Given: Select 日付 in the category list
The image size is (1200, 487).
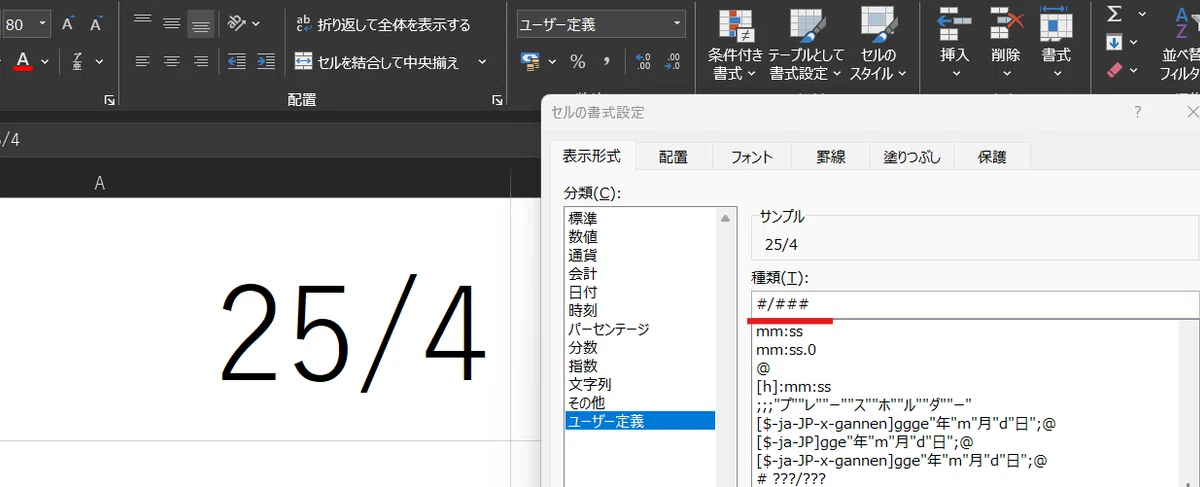Looking at the screenshot, I should (640, 292).
